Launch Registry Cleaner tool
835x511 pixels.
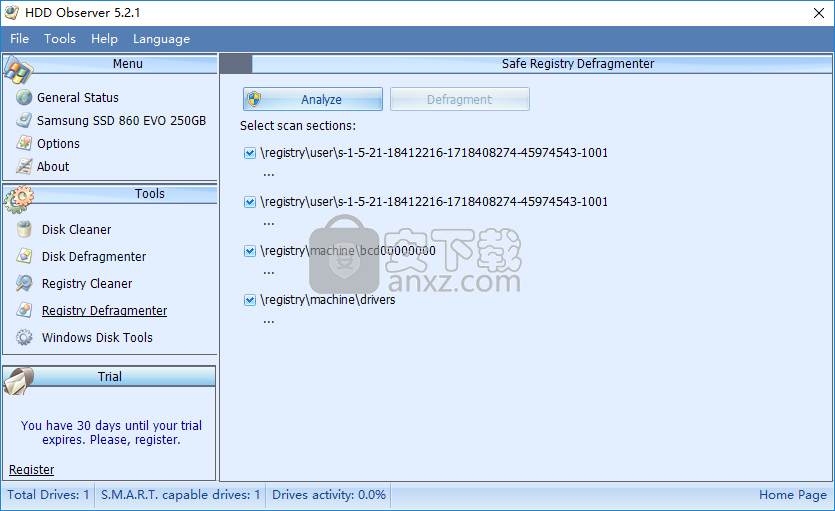point(87,284)
